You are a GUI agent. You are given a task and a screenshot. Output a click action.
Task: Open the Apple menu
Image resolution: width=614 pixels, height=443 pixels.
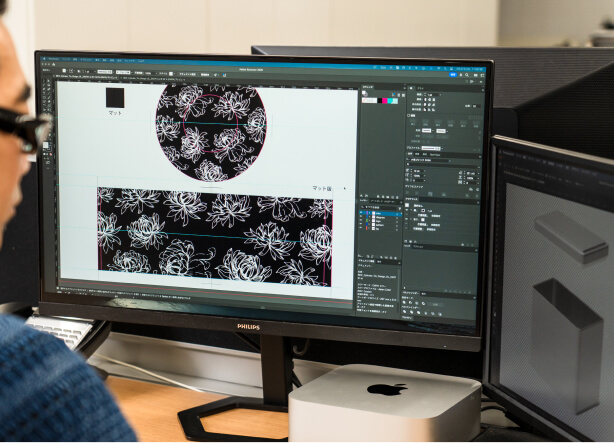(44, 59)
